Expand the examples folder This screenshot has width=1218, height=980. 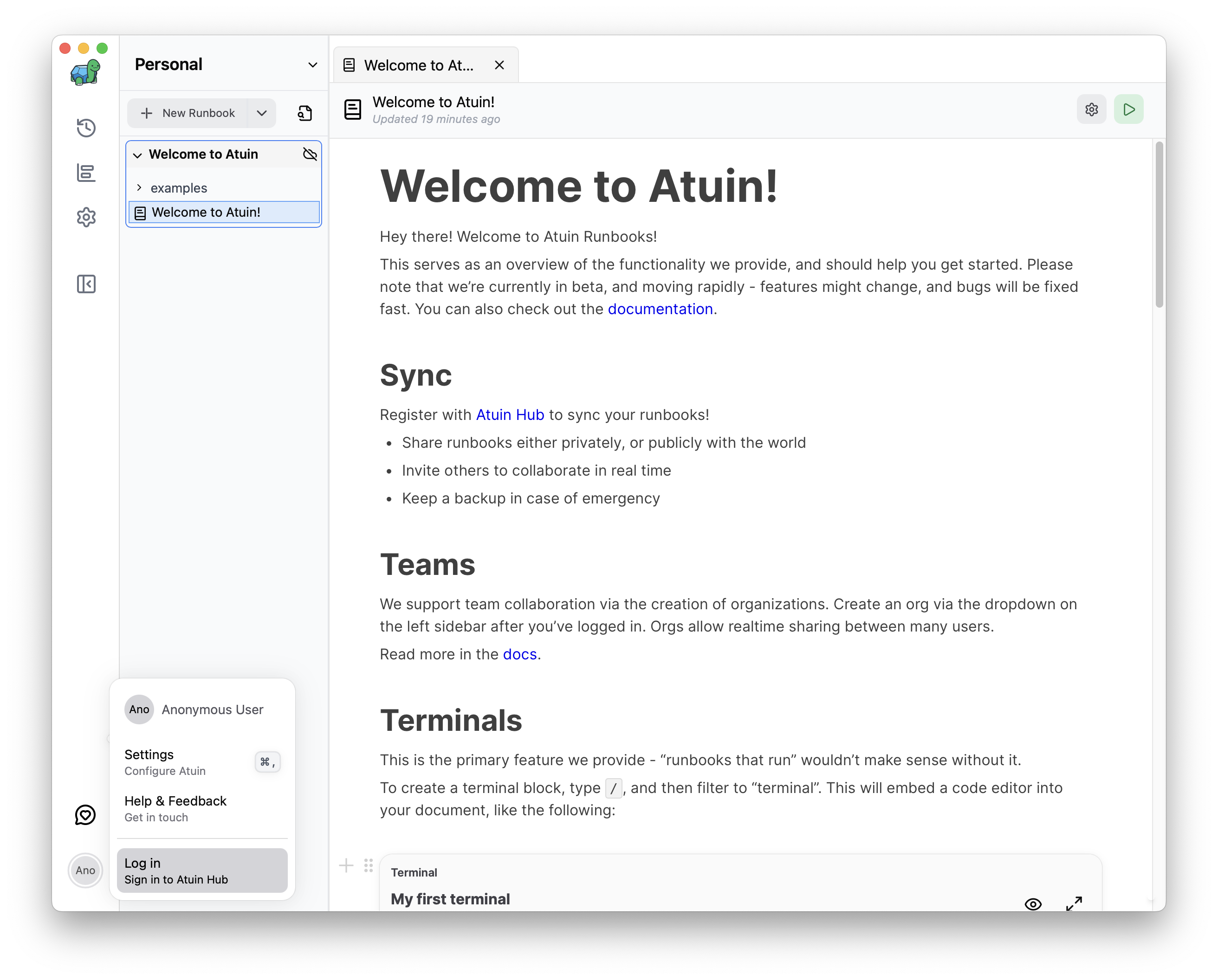(139, 187)
